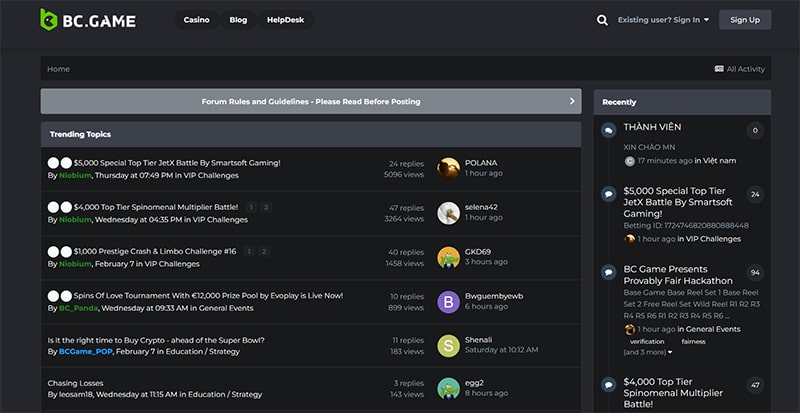Open the $4,000 Top Tier Spinomenal Multiplier Battle topic

tap(156, 207)
